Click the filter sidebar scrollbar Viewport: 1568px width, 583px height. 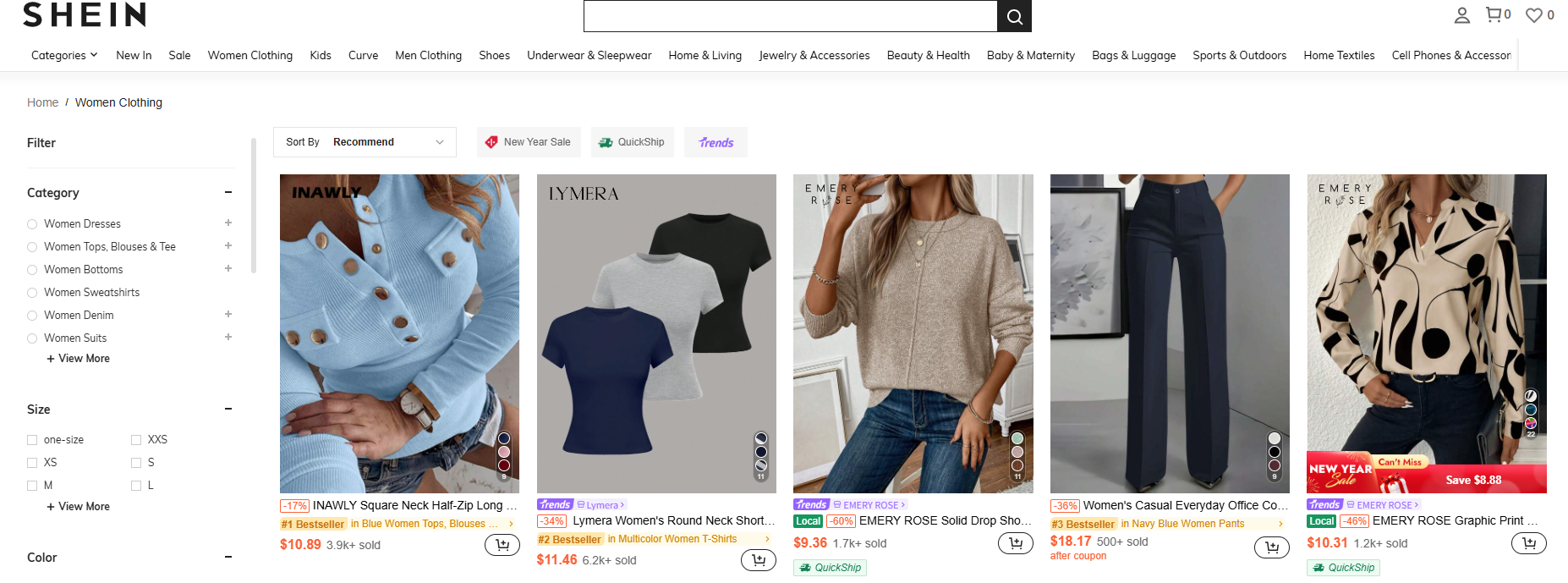254,206
